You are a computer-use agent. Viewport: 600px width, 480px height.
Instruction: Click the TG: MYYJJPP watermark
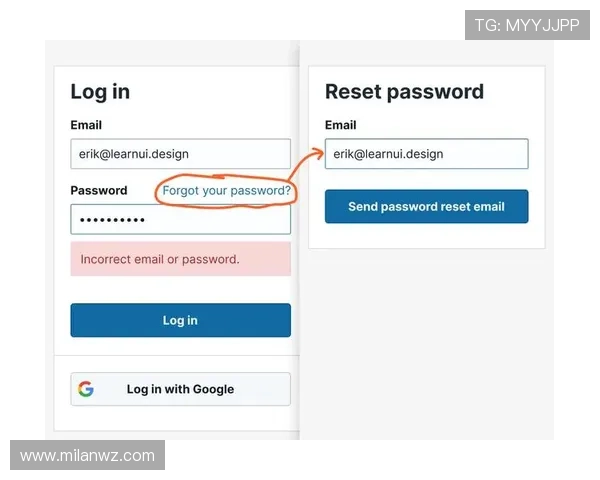point(527,25)
